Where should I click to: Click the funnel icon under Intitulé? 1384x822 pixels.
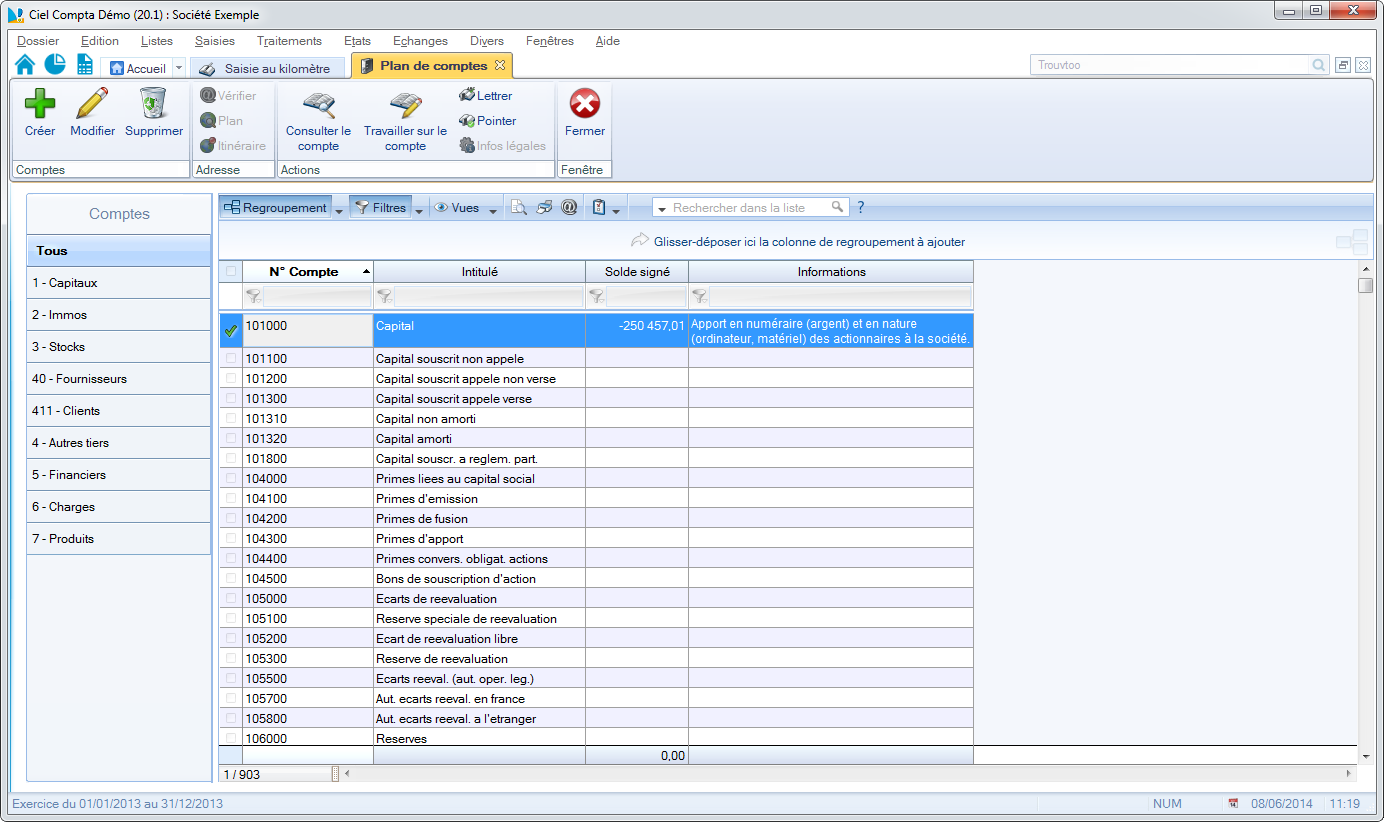pos(384,296)
